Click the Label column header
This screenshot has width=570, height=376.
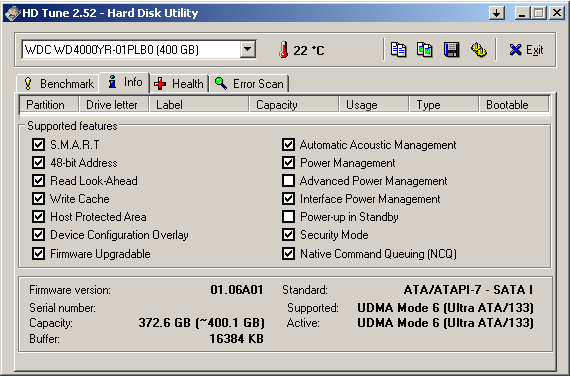tap(199, 105)
